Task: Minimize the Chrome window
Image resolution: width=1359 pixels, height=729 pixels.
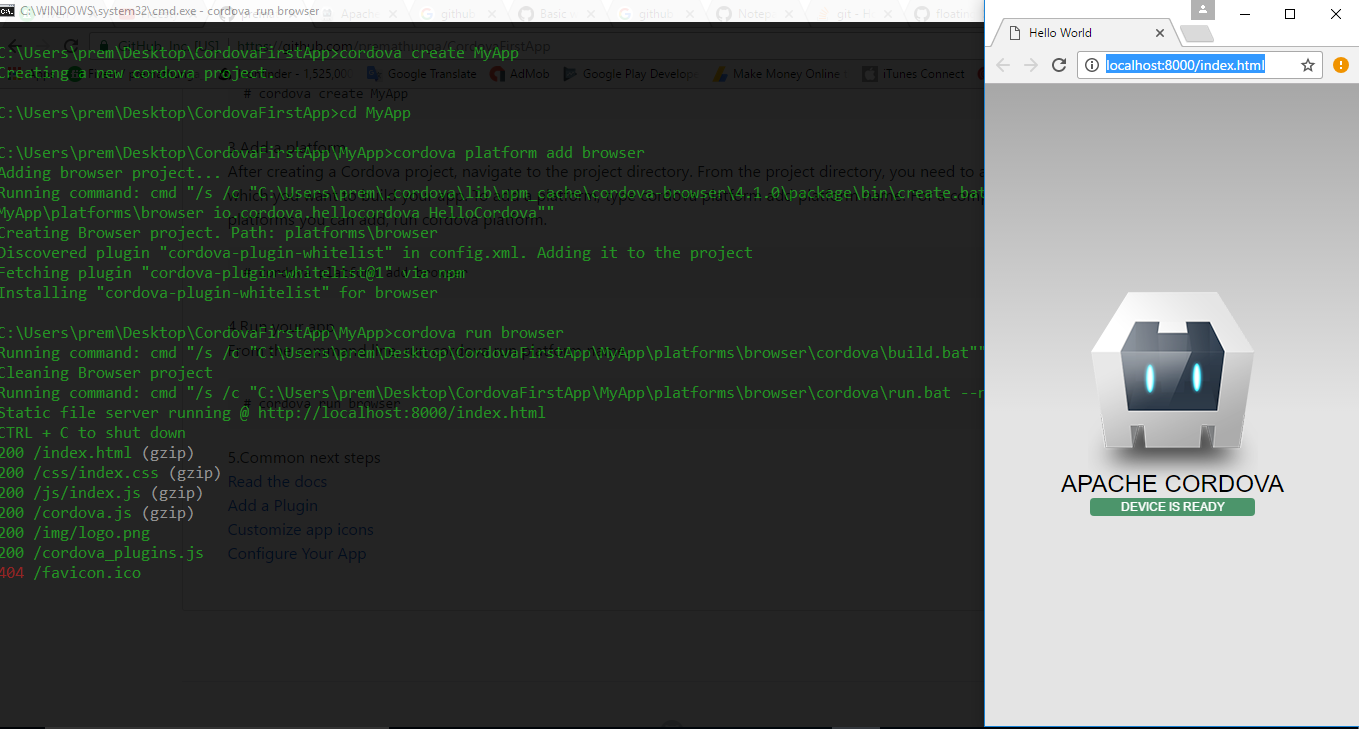Action: click(x=1245, y=14)
